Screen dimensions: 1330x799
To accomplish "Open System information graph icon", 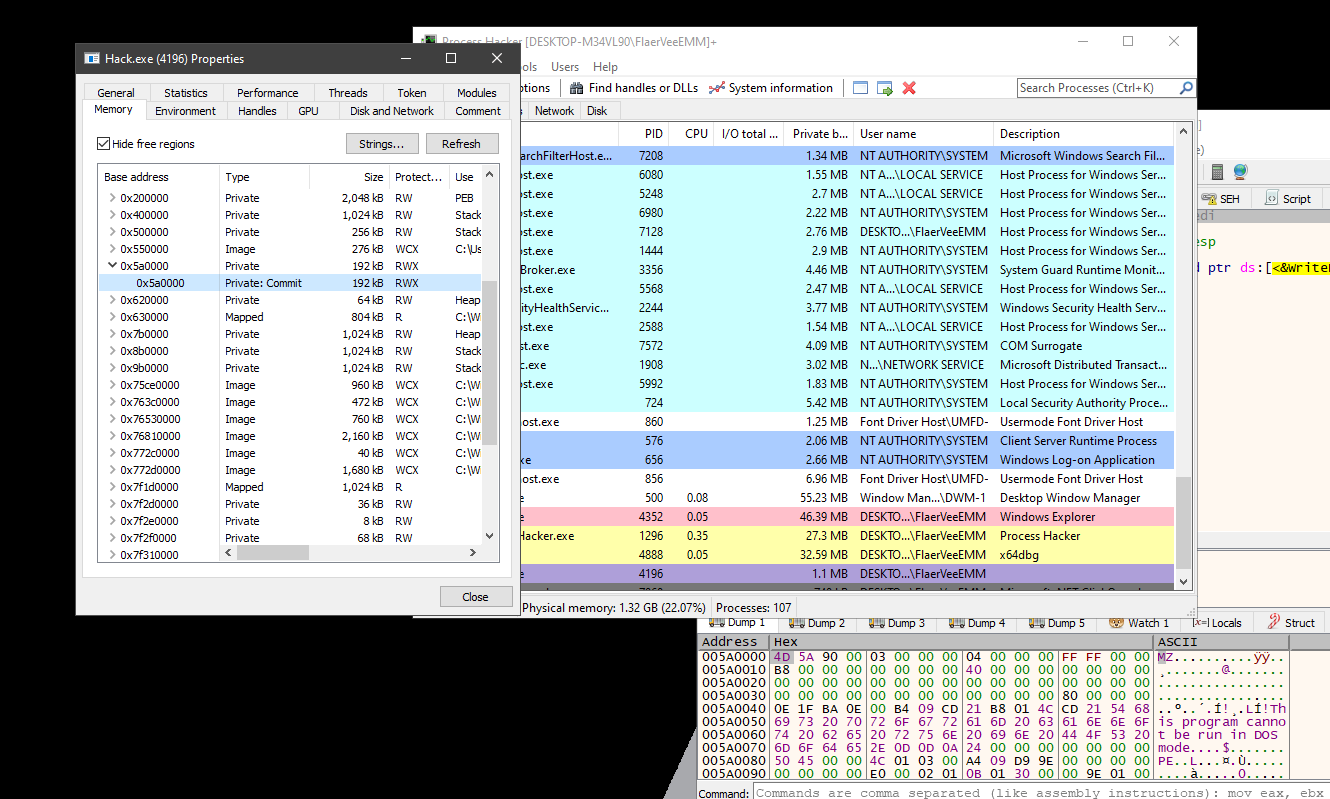I will point(716,88).
